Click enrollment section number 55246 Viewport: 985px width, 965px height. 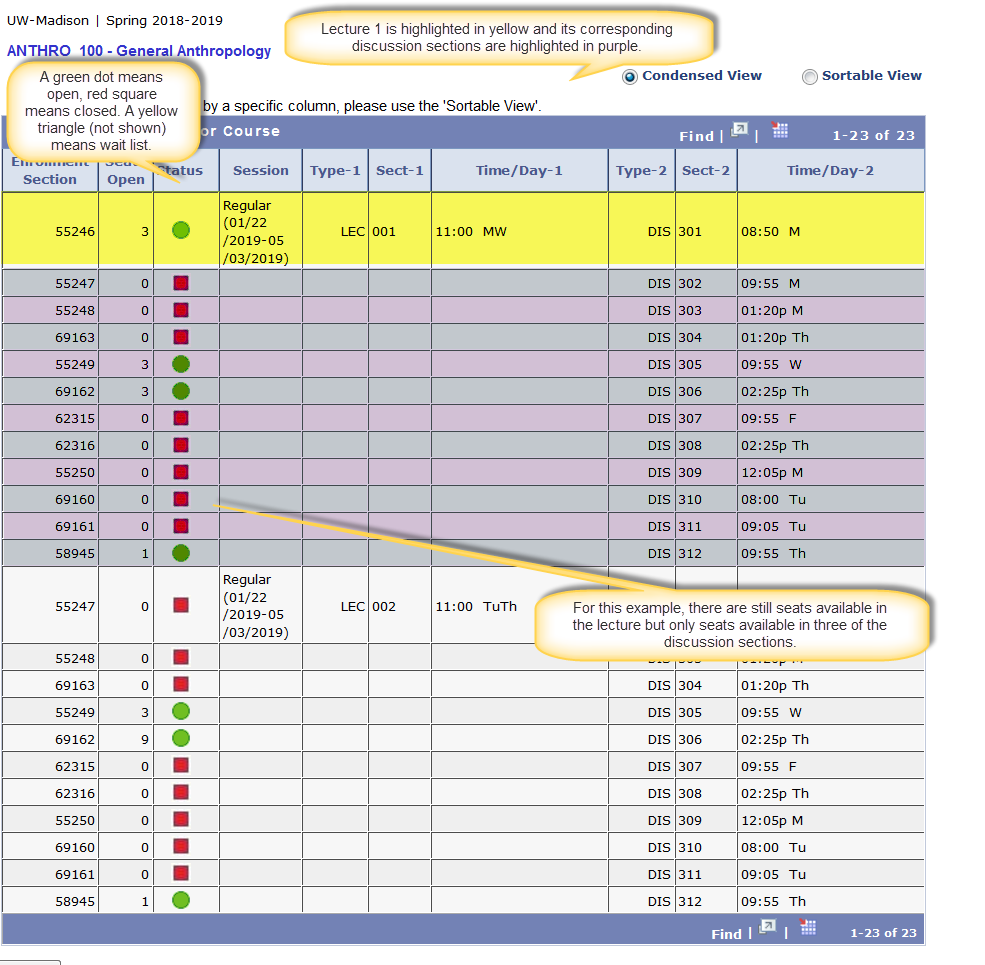(x=75, y=232)
